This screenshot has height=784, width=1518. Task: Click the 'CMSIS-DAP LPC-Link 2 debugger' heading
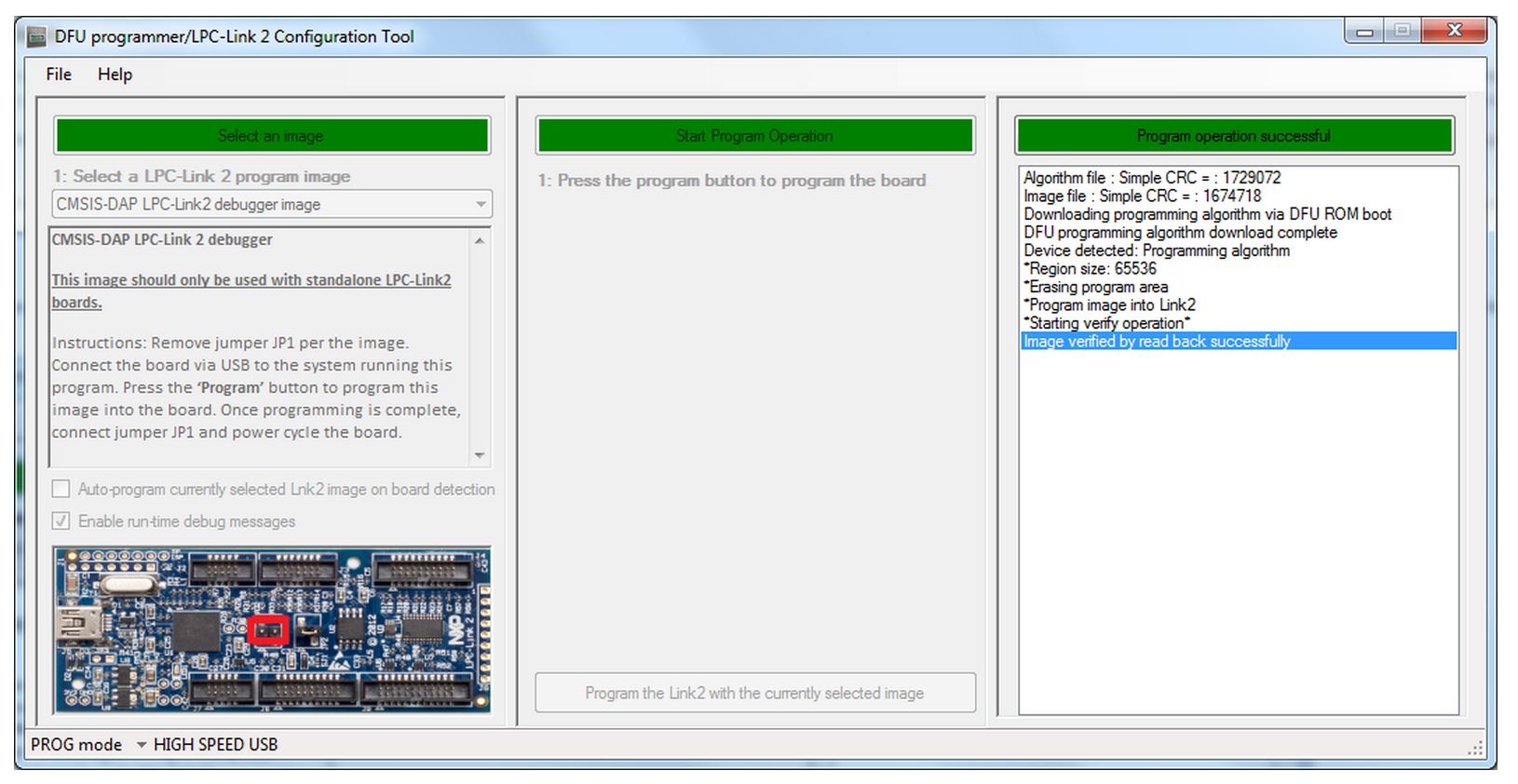pos(162,239)
